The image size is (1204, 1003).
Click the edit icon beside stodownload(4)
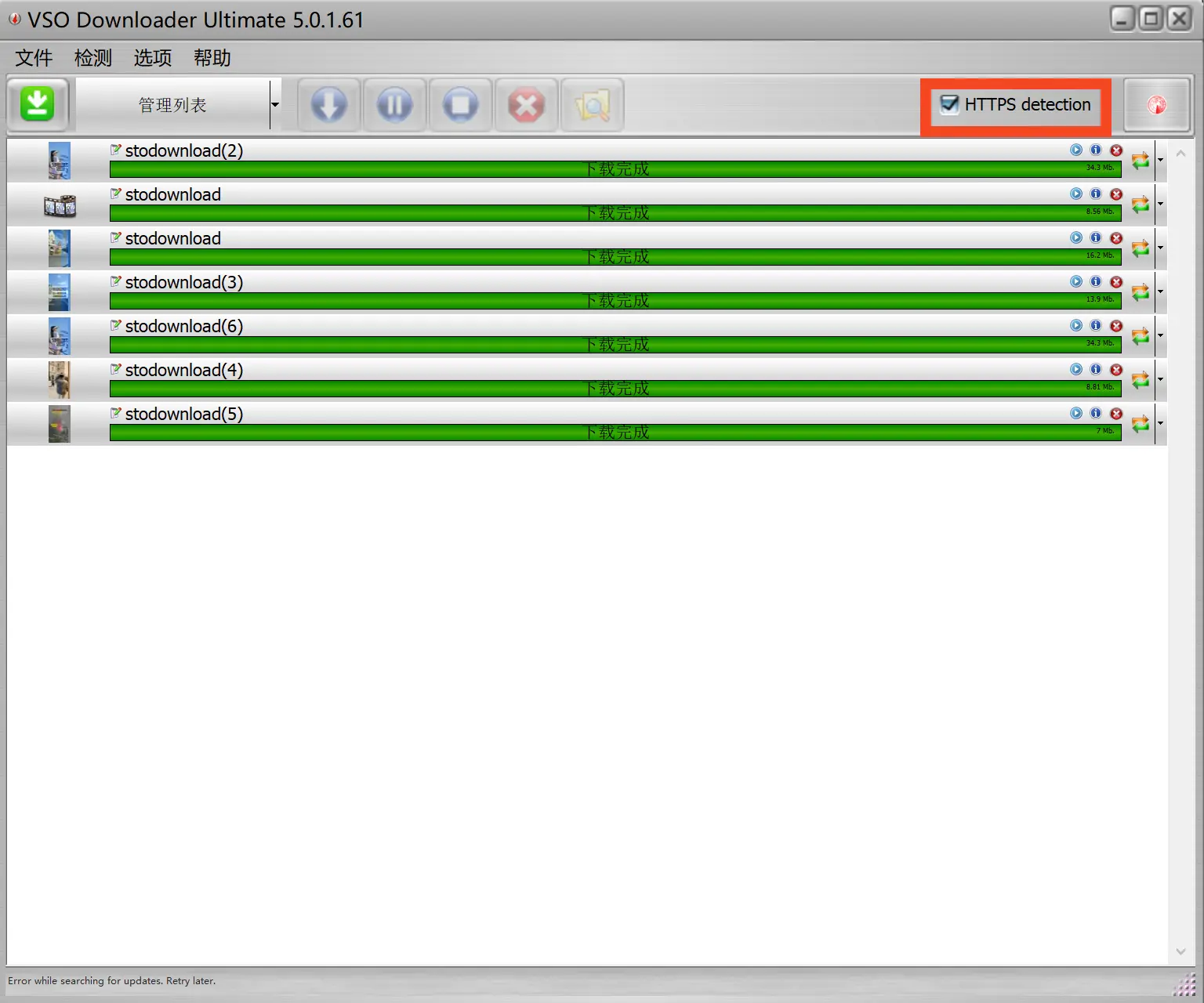click(115, 368)
